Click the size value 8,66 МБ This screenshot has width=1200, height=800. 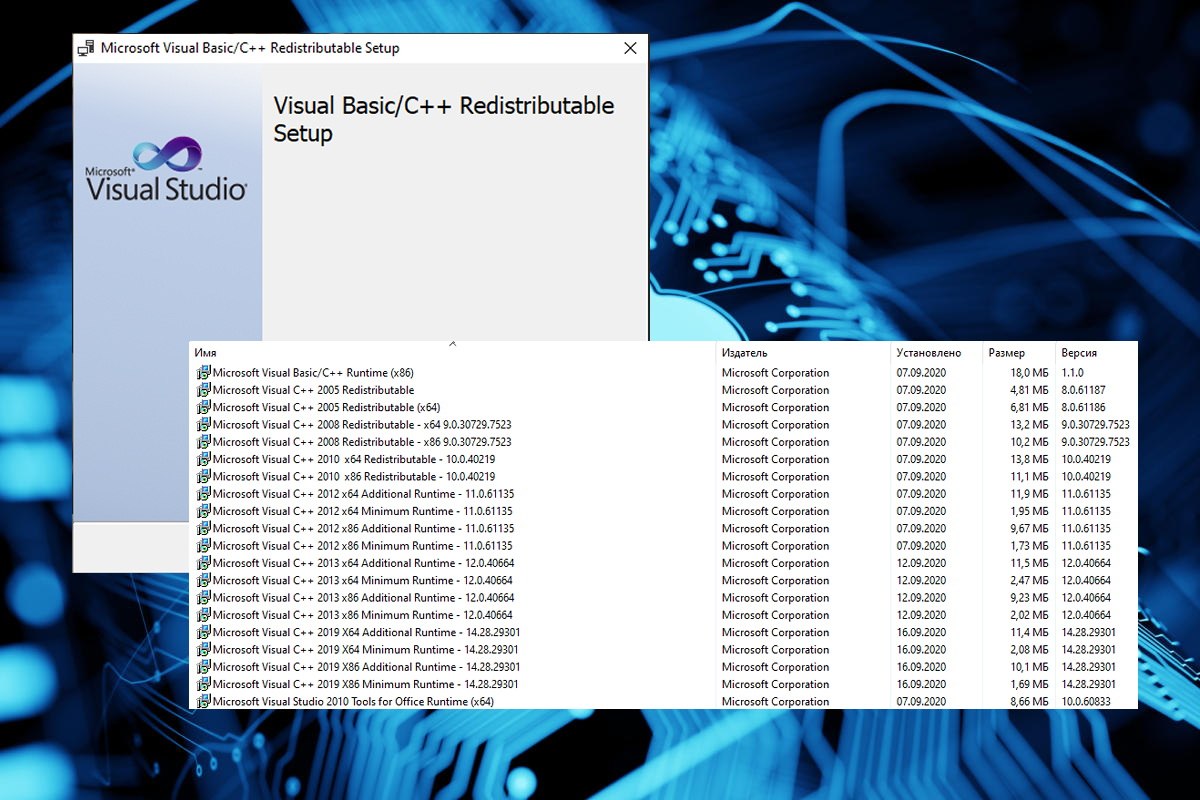pos(1027,702)
